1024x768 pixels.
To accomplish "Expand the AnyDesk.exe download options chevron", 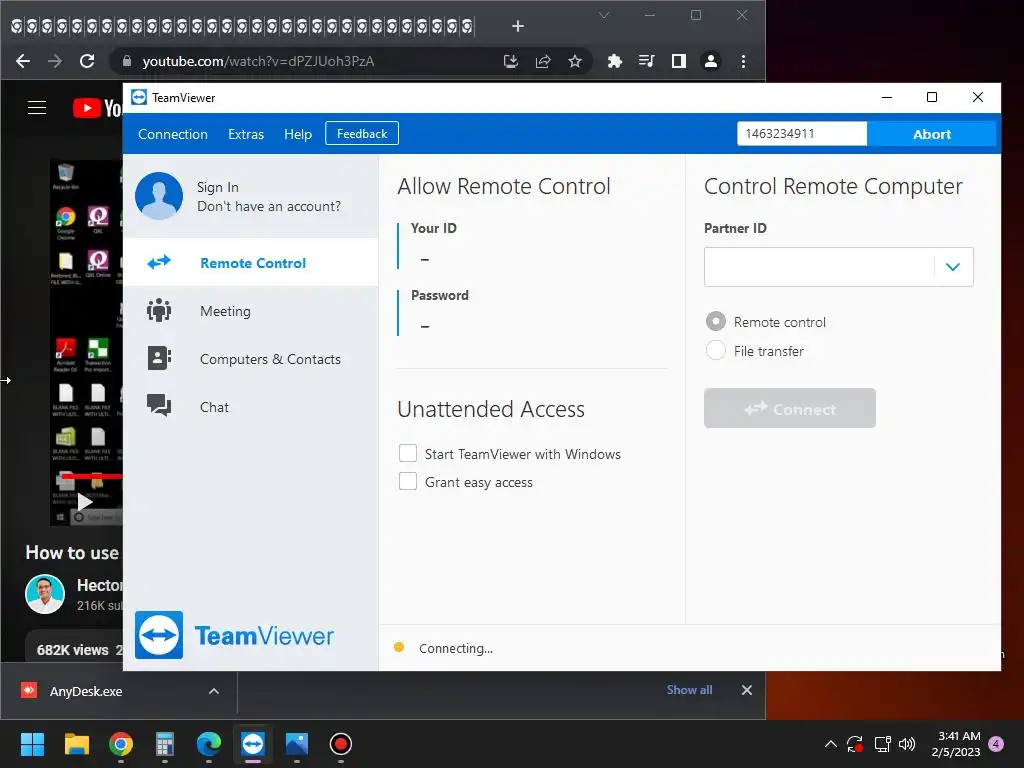I will pyautogui.click(x=214, y=691).
